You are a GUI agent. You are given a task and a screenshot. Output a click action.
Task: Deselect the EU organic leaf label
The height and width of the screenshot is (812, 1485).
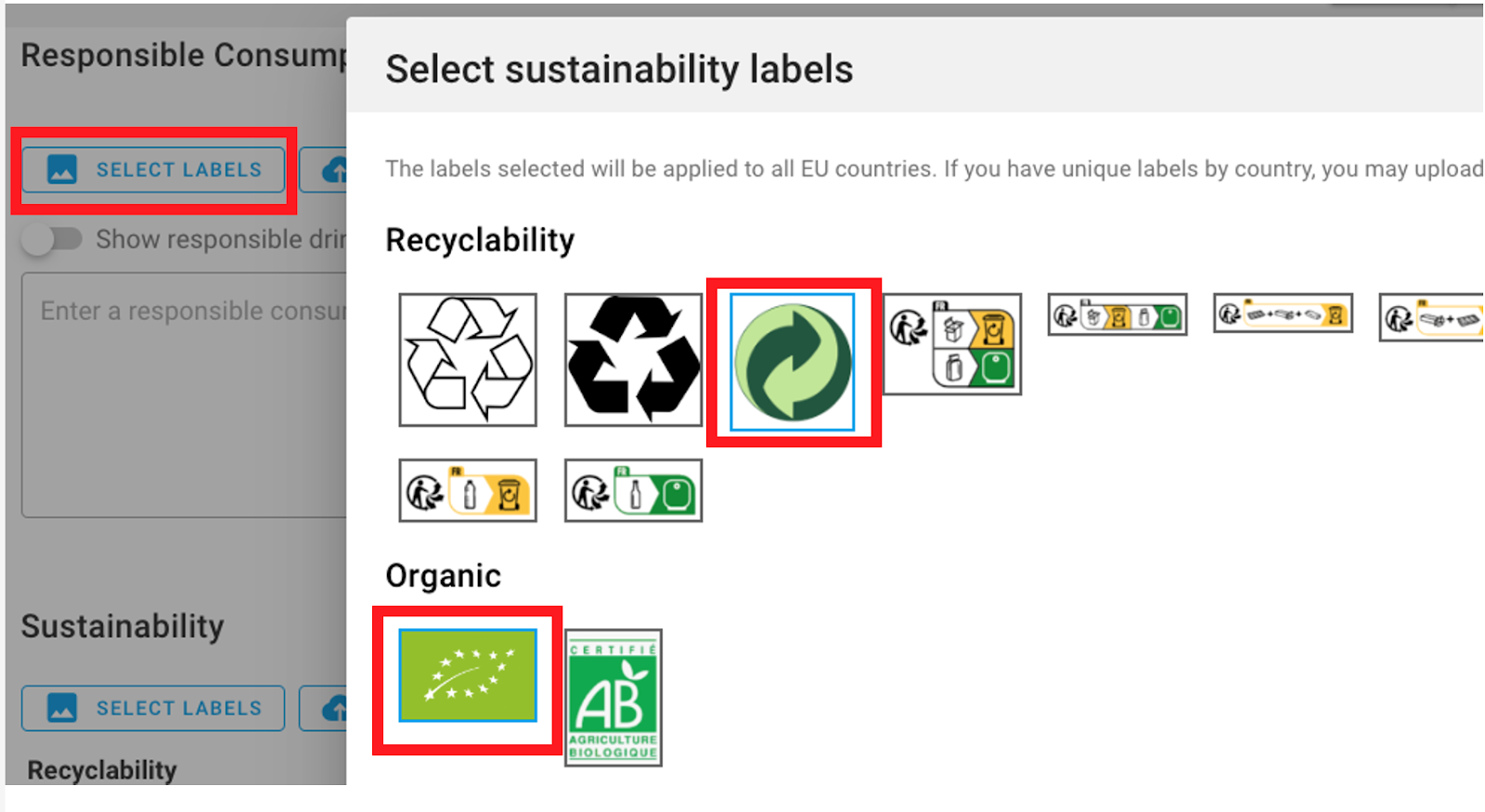pyautogui.click(x=468, y=676)
